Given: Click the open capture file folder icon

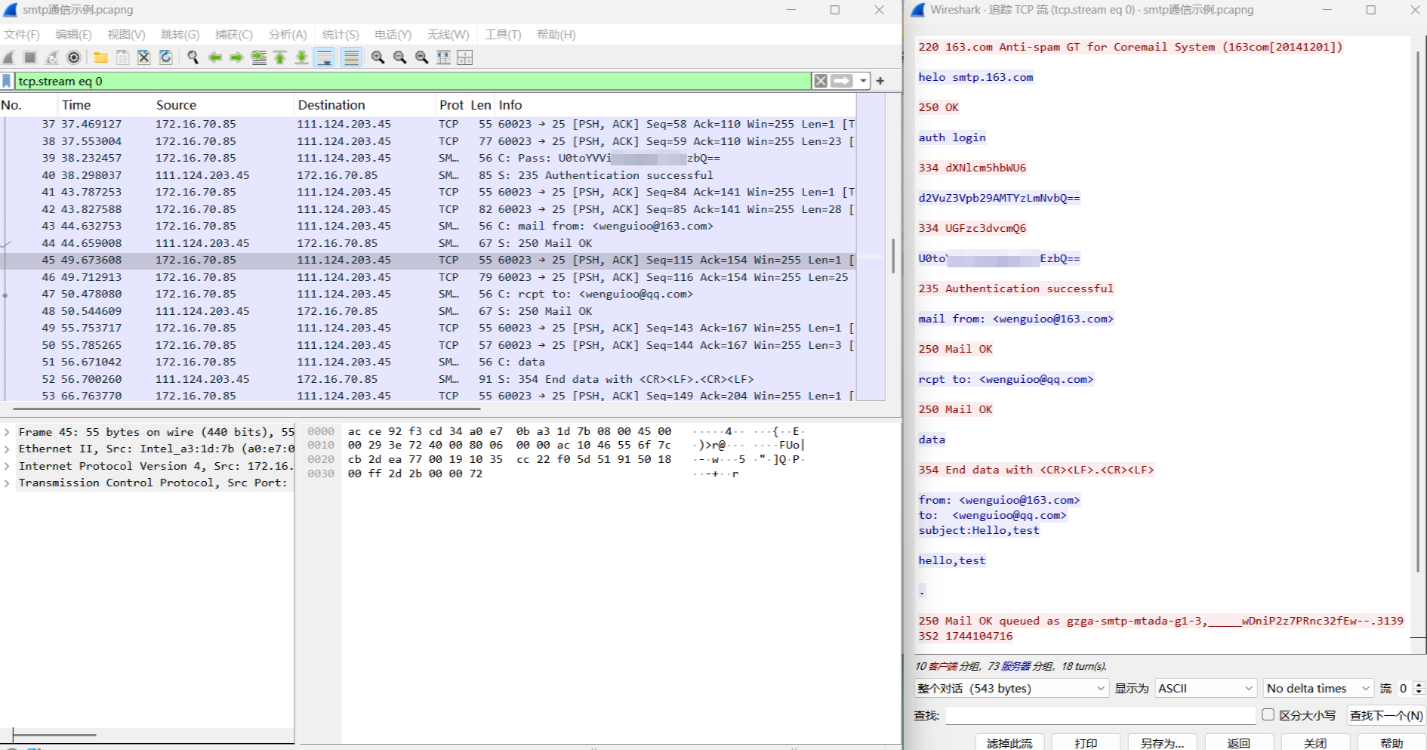Looking at the screenshot, I should point(101,58).
